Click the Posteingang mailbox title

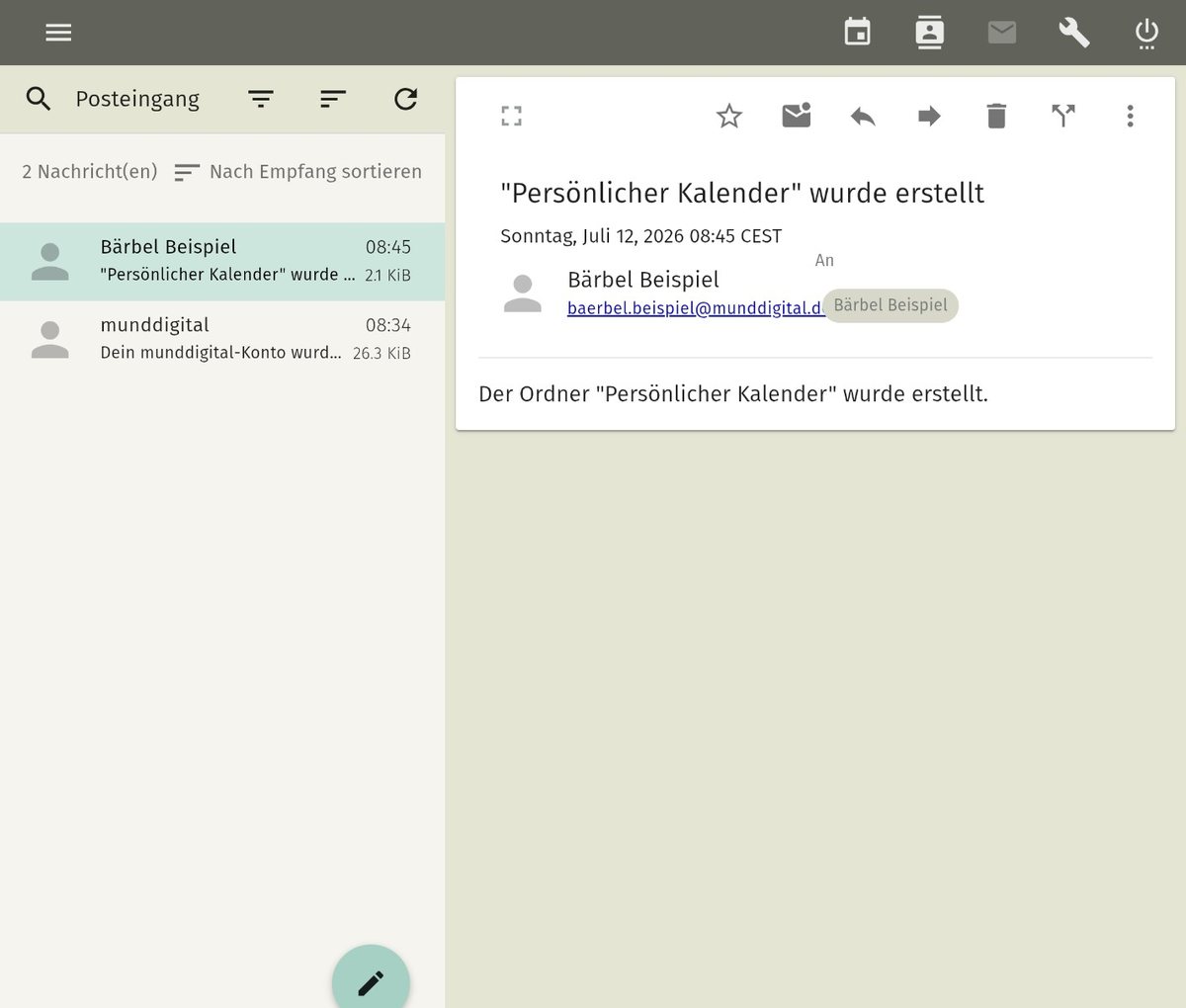tap(137, 99)
